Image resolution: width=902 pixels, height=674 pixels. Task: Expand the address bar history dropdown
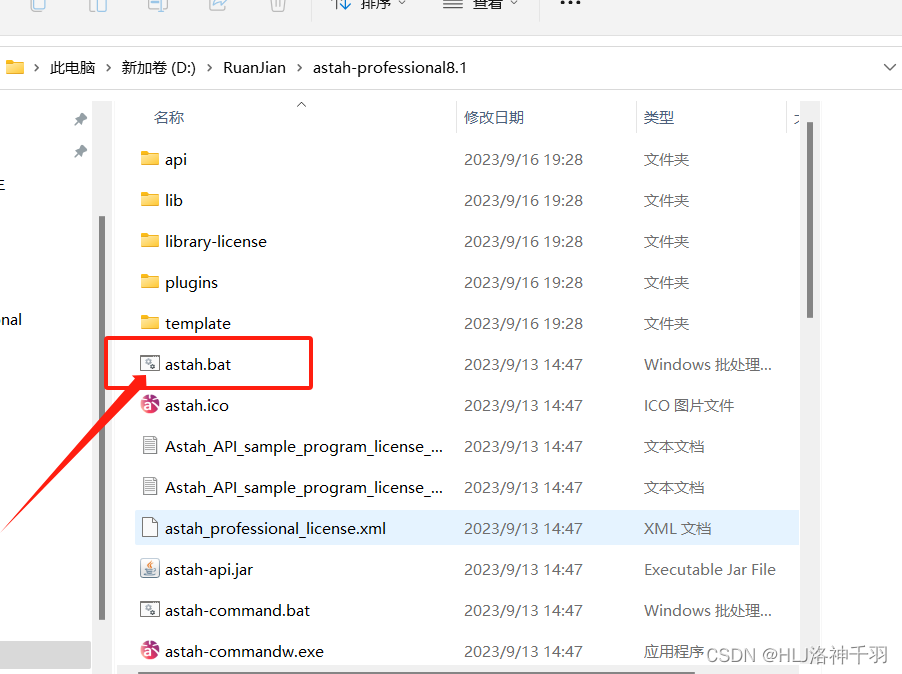click(889, 67)
